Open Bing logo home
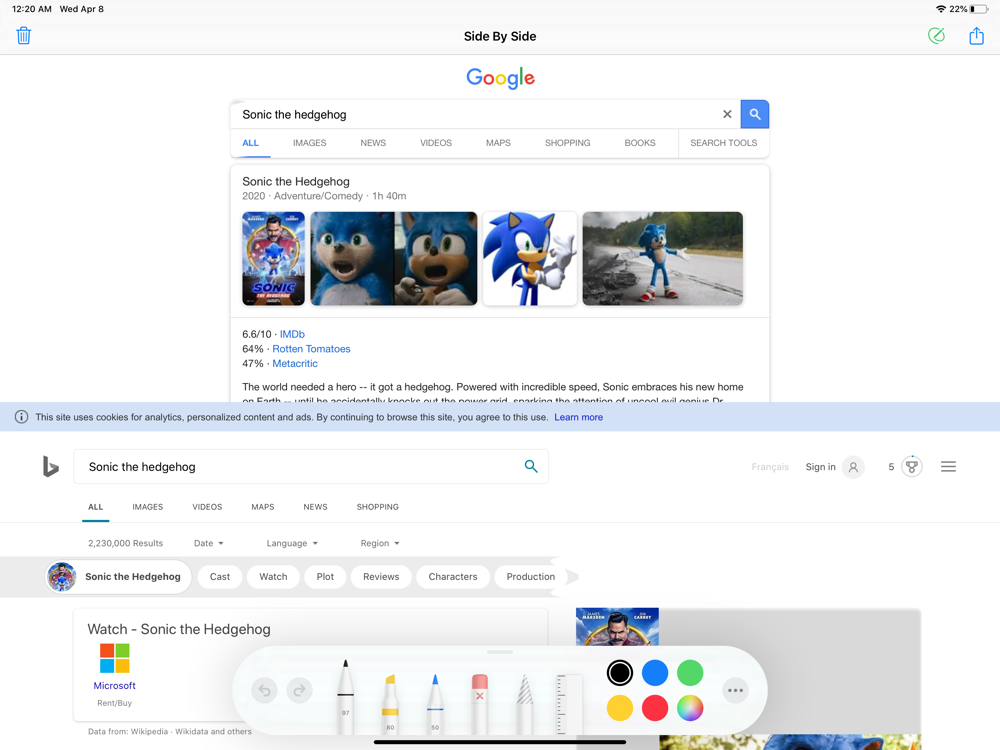1000x750 pixels. coord(50,466)
